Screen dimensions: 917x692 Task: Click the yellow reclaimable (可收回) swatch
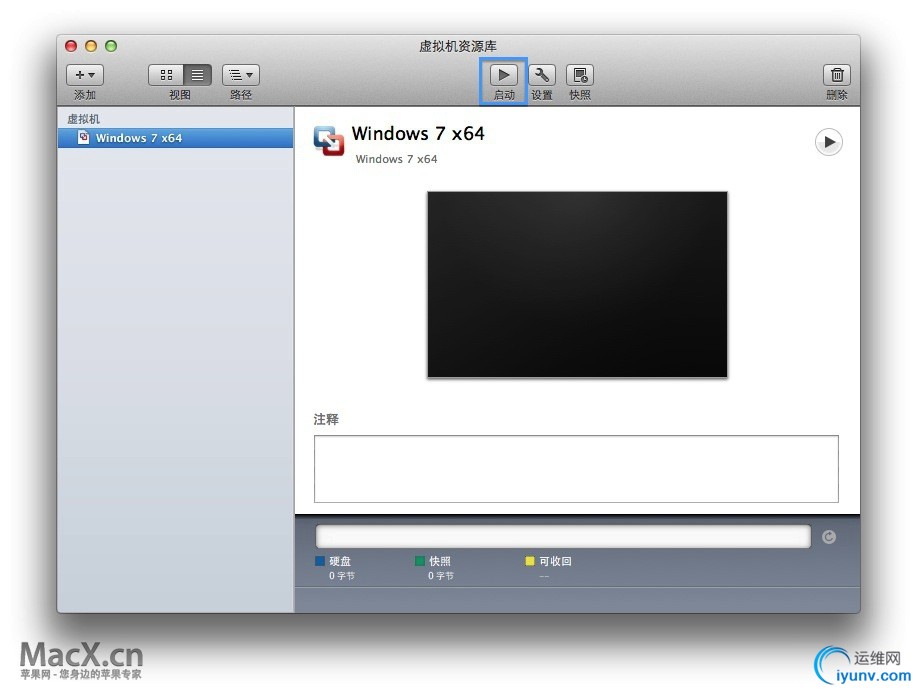[x=530, y=561]
